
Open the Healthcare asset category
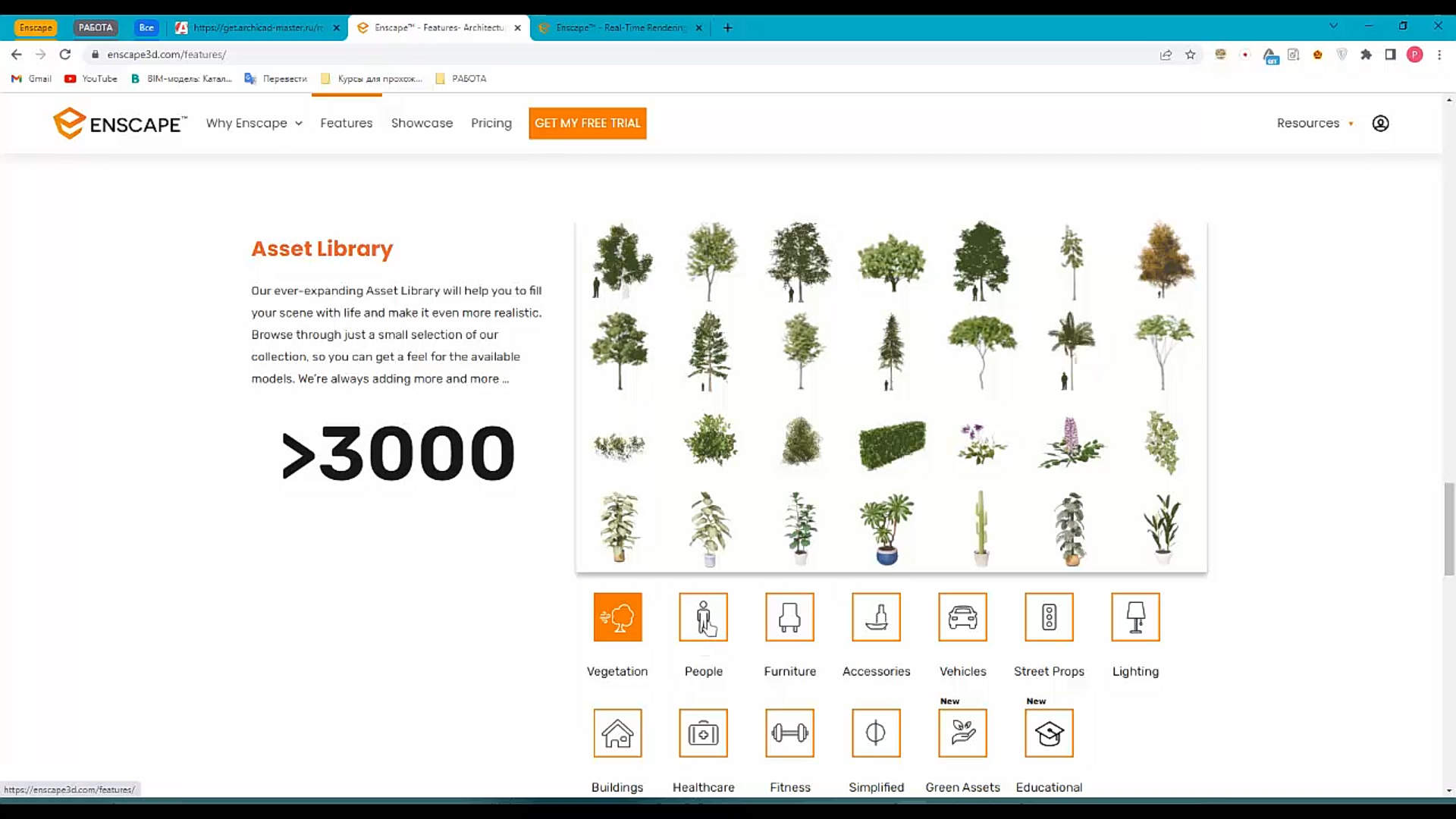tap(703, 733)
